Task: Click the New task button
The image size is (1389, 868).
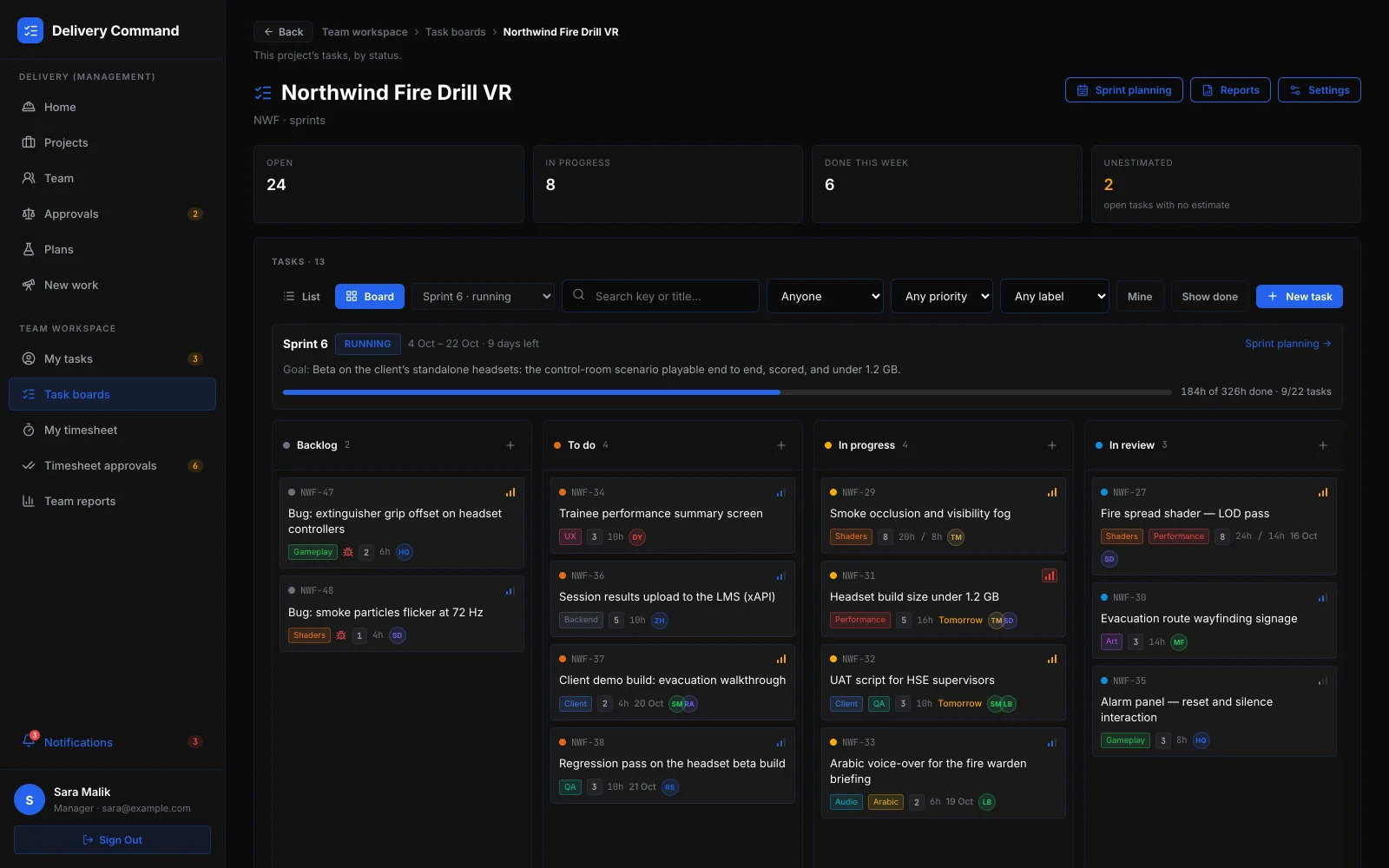Action: pyautogui.click(x=1300, y=296)
